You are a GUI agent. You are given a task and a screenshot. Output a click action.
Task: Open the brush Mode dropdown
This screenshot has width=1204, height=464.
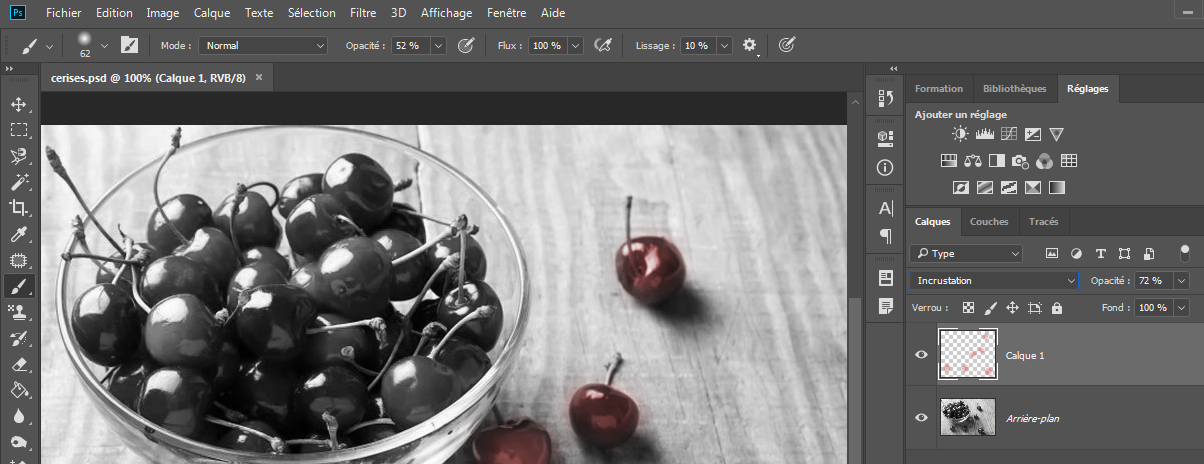(264, 45)
